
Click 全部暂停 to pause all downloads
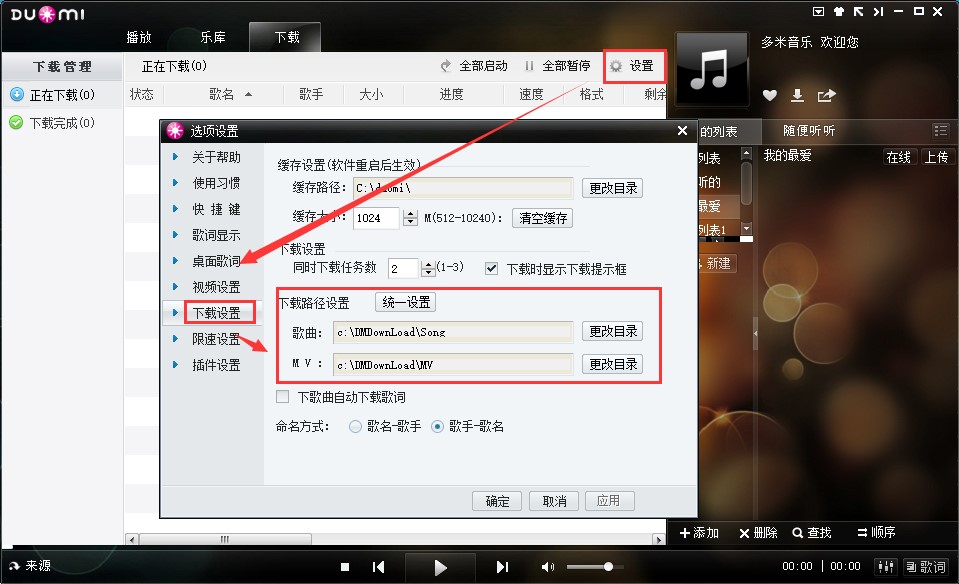(x=557, y=66)
